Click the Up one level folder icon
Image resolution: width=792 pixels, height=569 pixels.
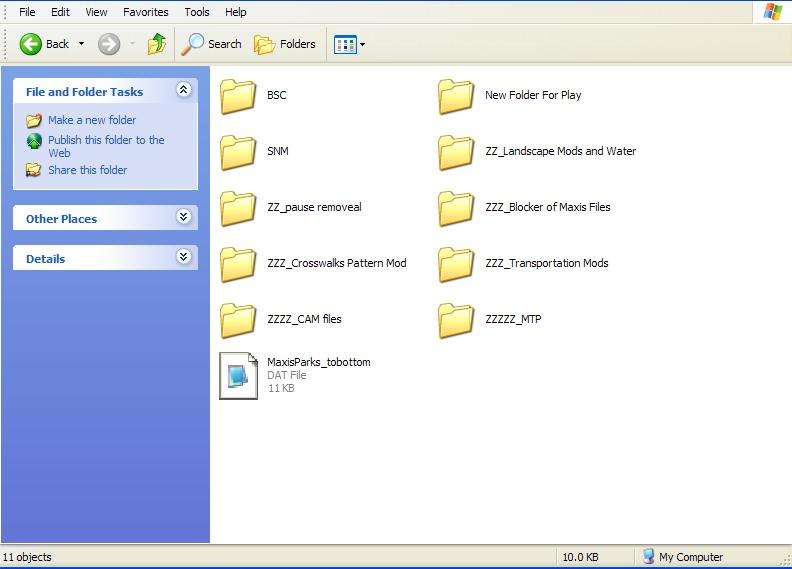click(157, 44)
